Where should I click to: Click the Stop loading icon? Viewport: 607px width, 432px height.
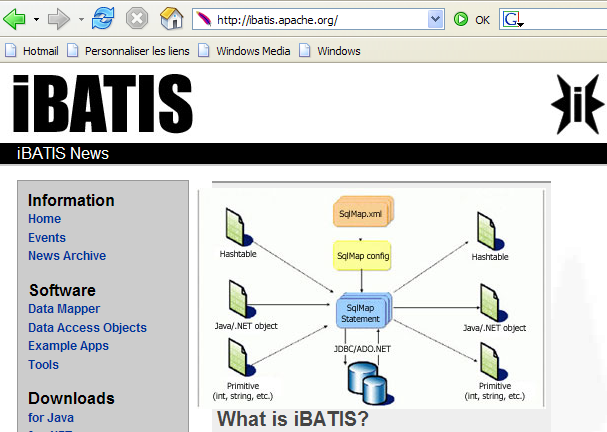point(137,19)
